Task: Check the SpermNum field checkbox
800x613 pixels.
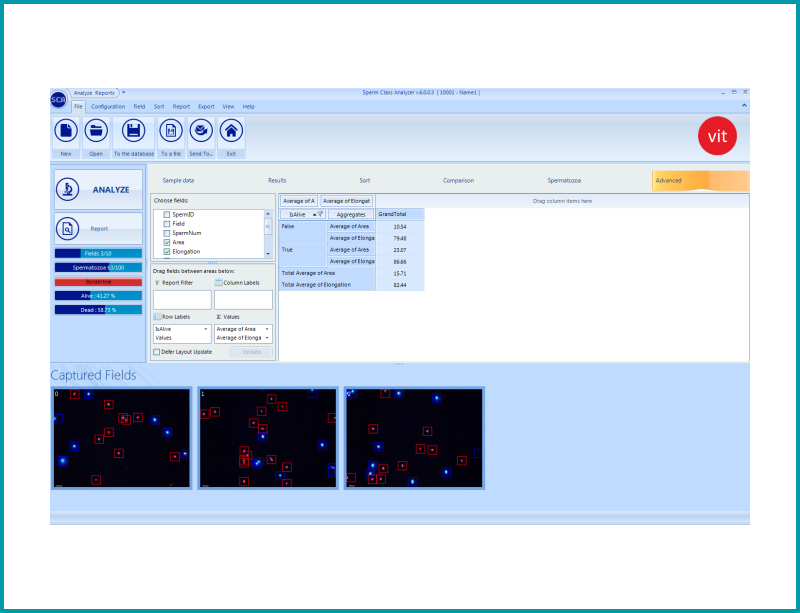Action: tap(166, 233)
